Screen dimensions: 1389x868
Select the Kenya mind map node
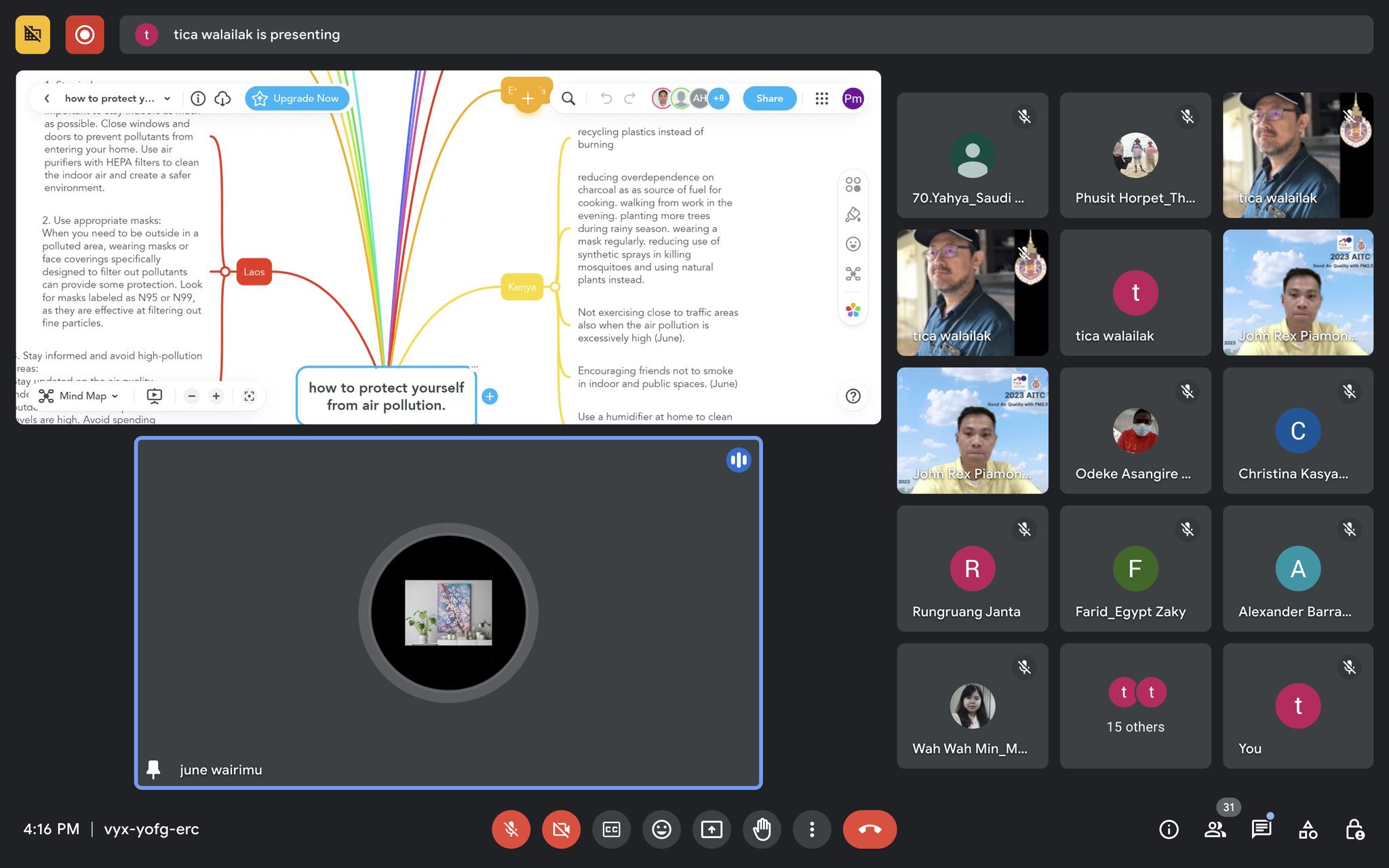click(x=522, y=287)
